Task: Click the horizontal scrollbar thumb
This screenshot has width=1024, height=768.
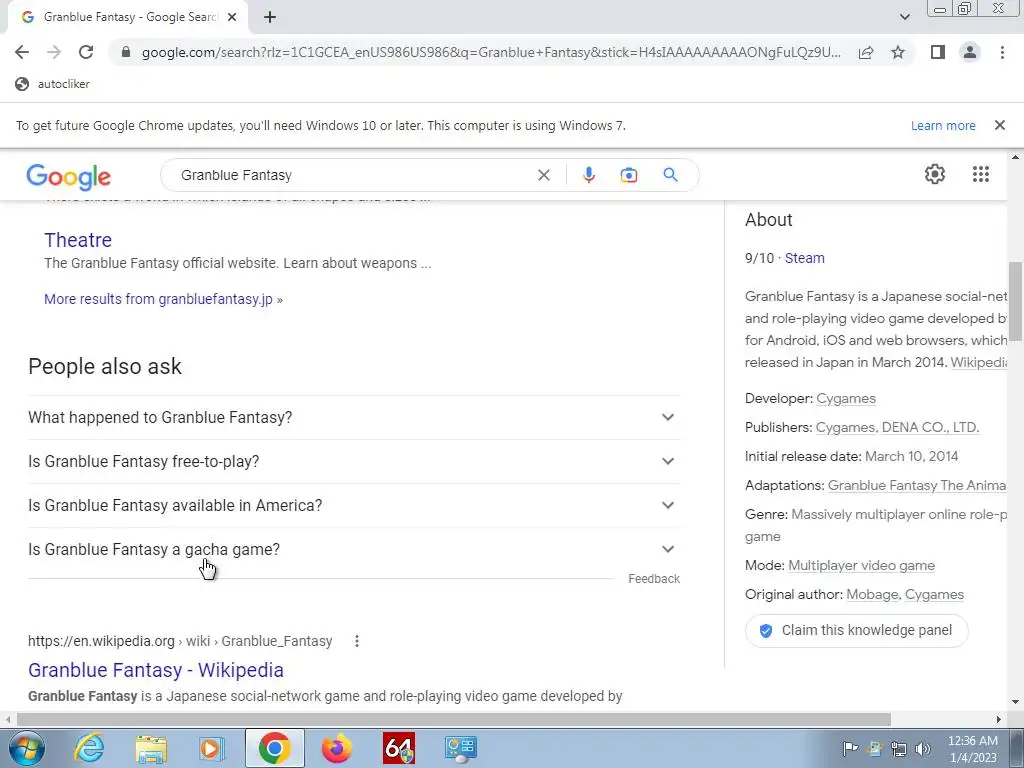Action: (454, 719)
